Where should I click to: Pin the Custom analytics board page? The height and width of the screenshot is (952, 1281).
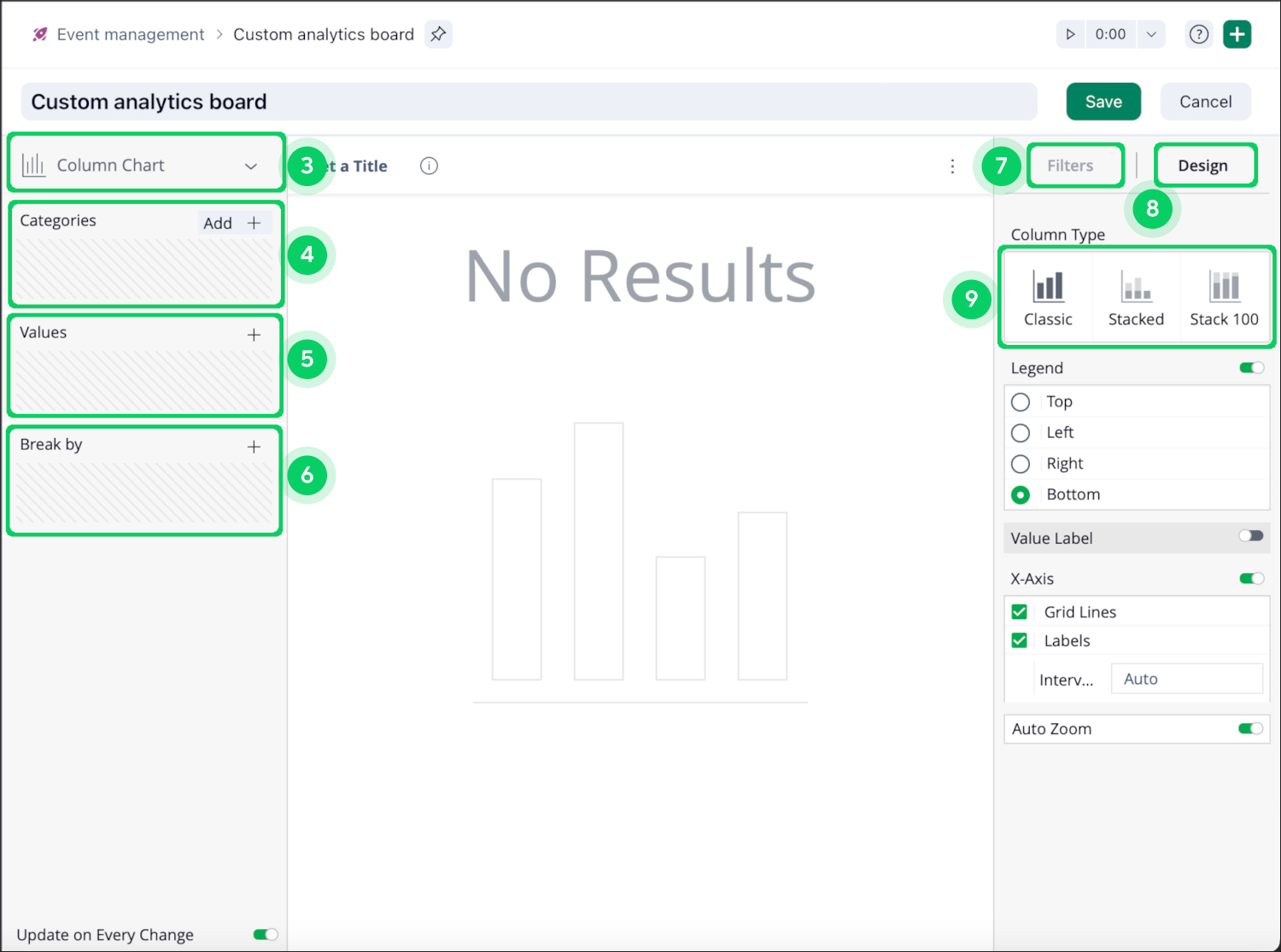(x=438, y=34)
